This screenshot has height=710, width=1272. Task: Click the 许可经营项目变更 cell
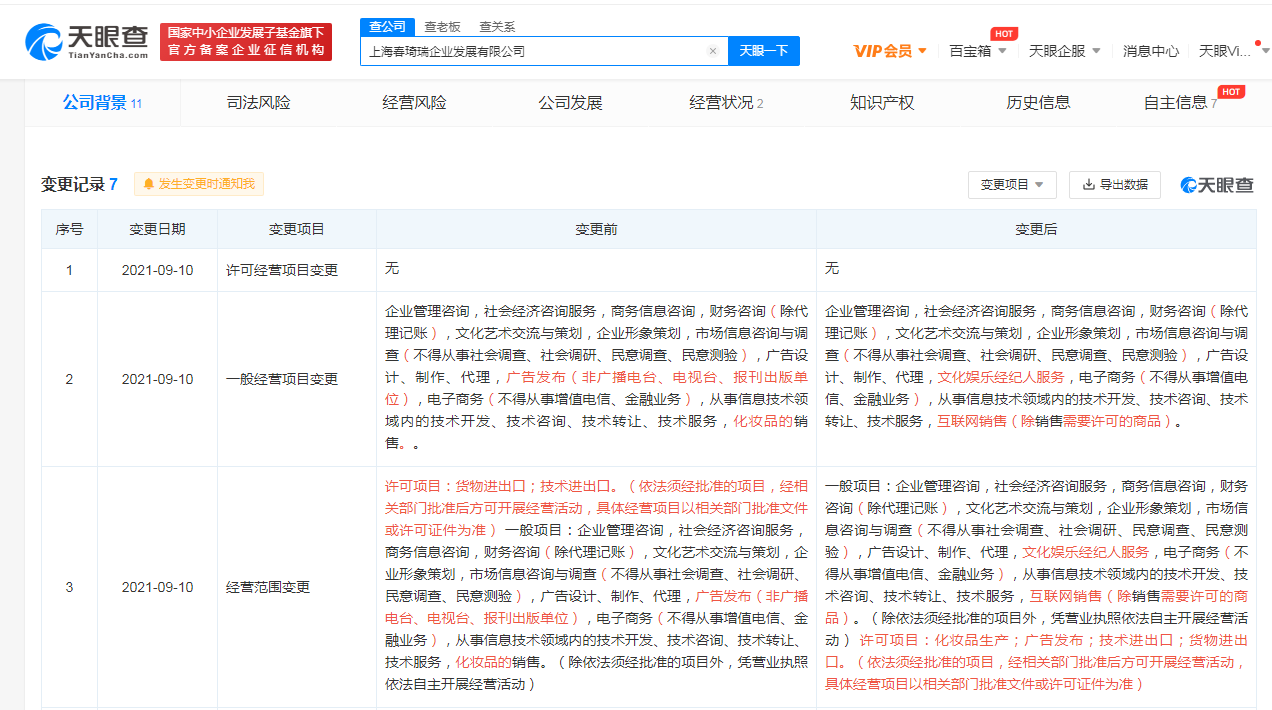(297, 270)
